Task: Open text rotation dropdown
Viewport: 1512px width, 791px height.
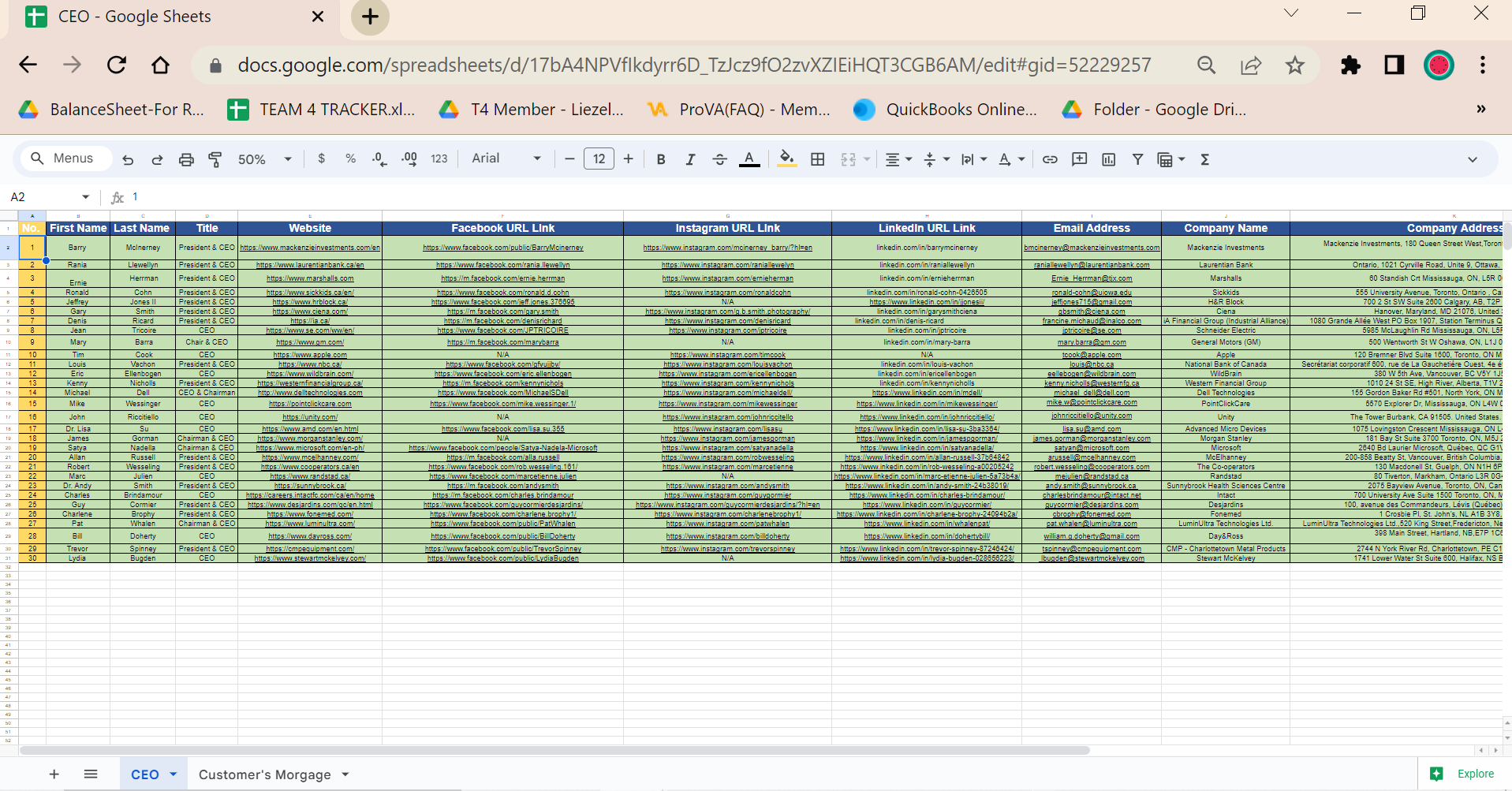Action: pos(1011,159)
